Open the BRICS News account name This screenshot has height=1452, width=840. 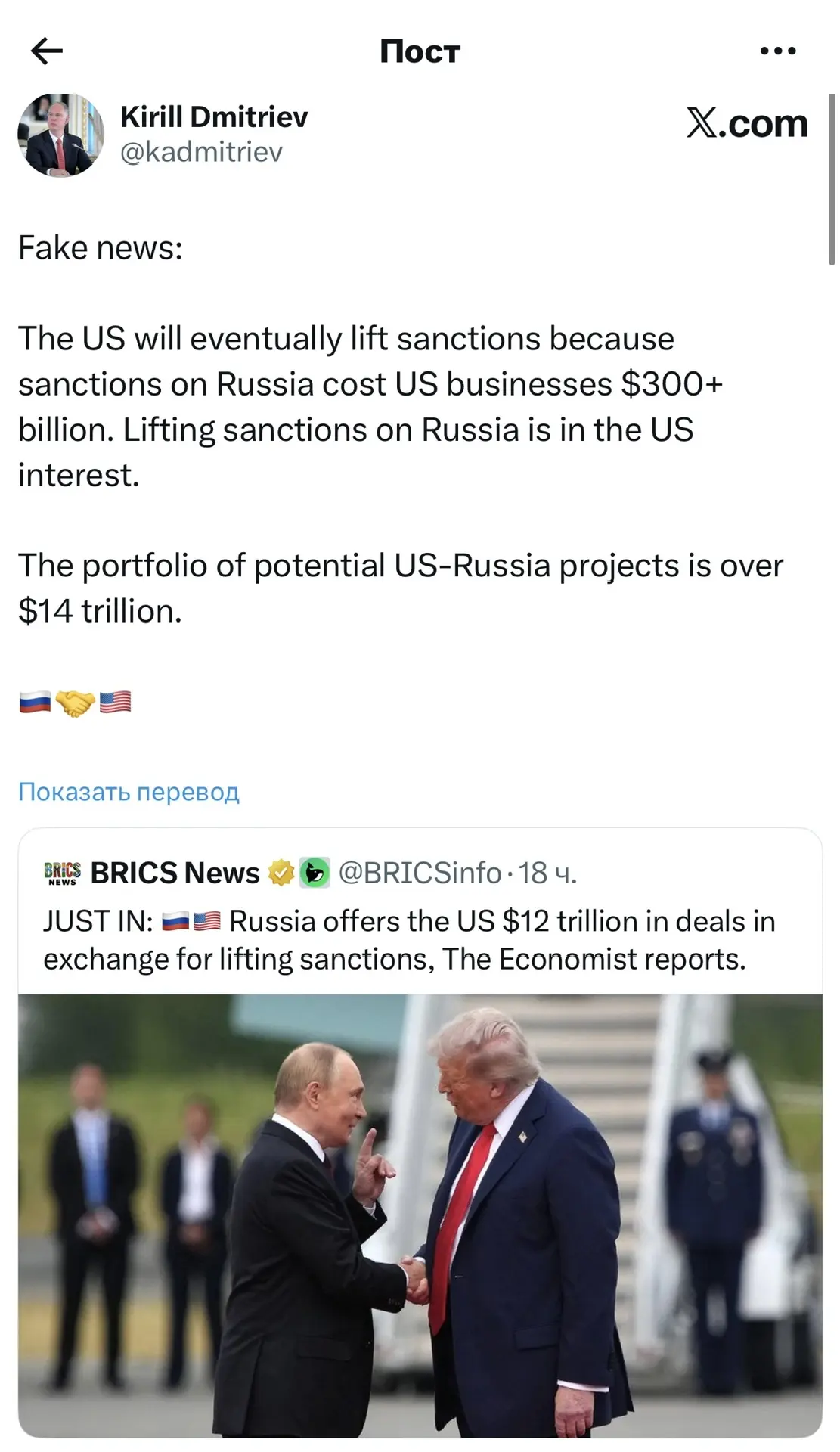pos(175,873)
